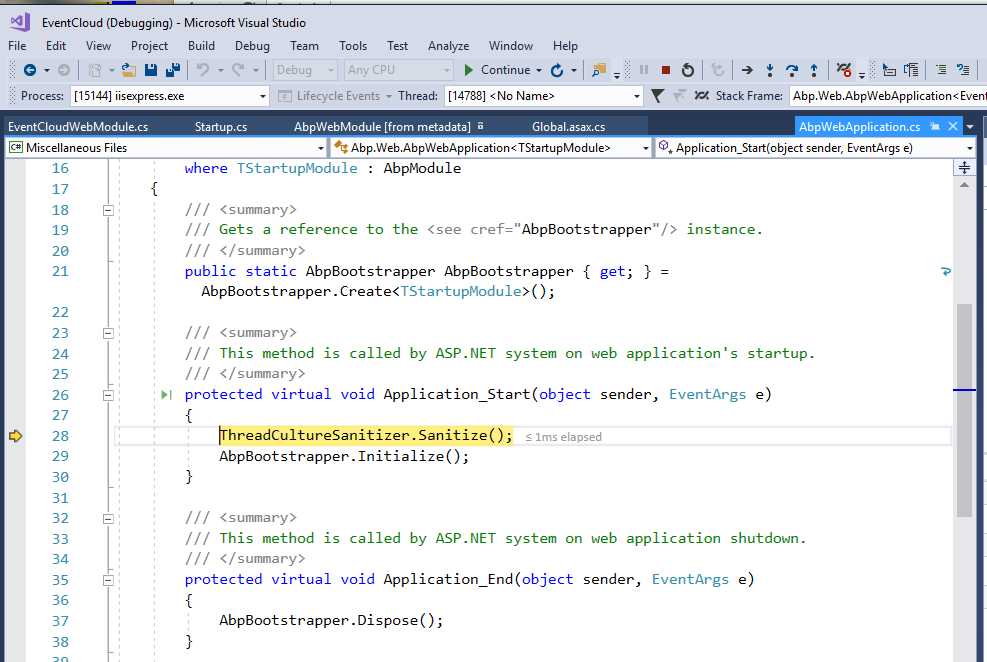Click Show Next Statement arrow icon

pyautogui.click(x=747, y=70)
